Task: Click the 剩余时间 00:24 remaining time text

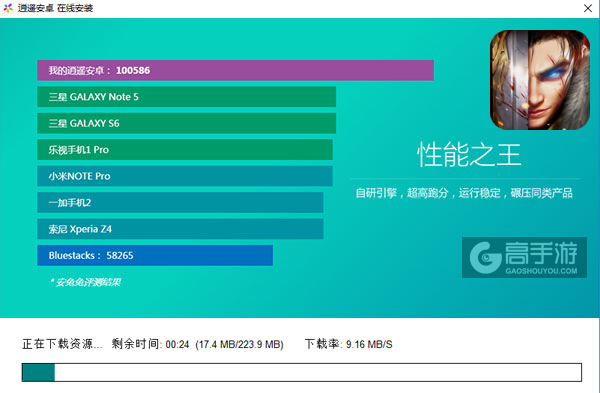Action: coord(150,344)
